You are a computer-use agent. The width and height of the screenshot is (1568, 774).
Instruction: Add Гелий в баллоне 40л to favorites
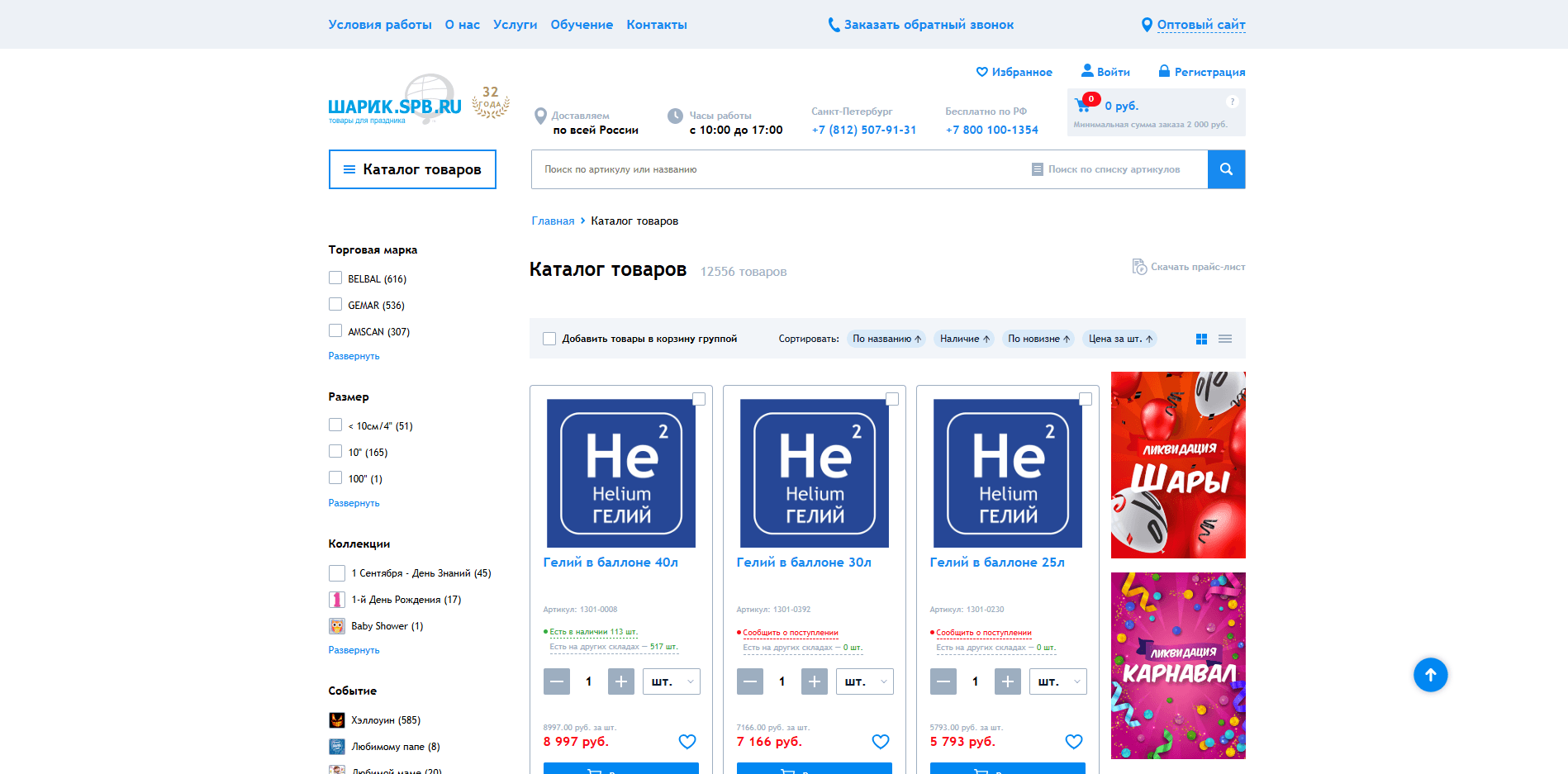click(687, 741)
